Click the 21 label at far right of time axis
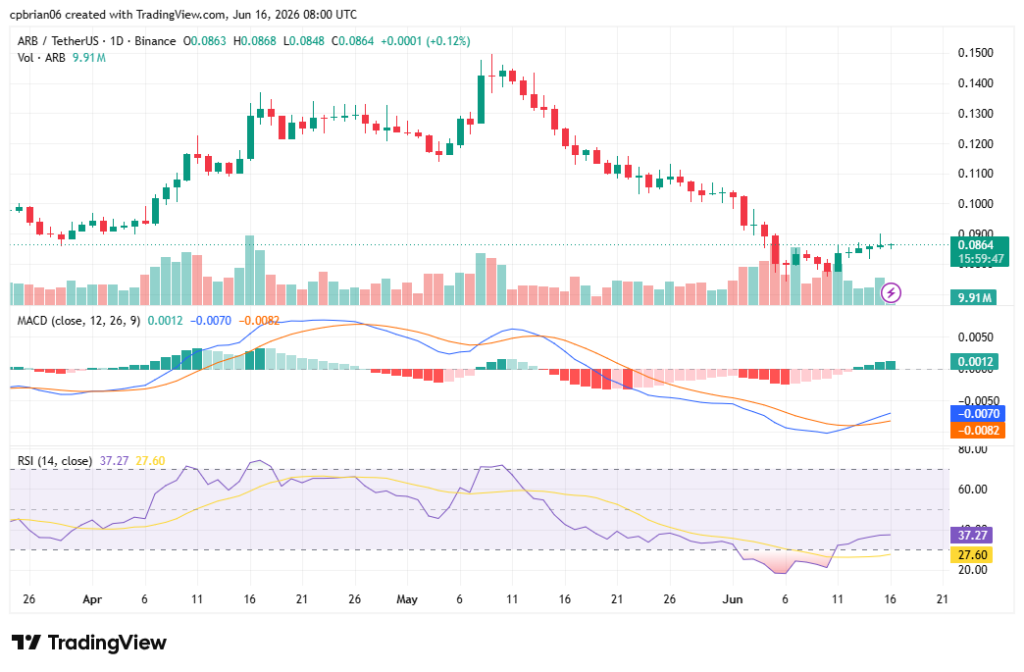The width and height of the screenshot is (1024, 672). tap(942, 600)
